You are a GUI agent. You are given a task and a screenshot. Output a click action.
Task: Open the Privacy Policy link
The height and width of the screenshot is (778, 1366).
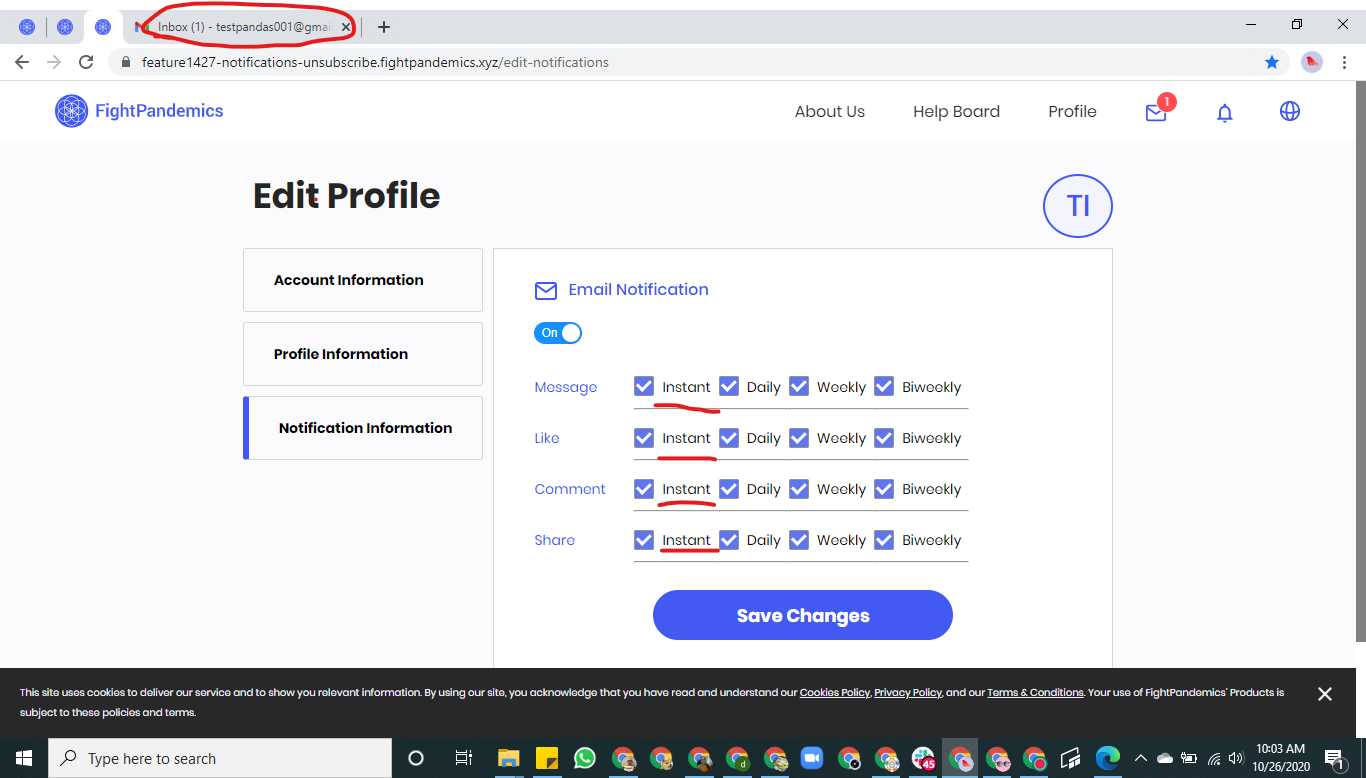(908, 692)
